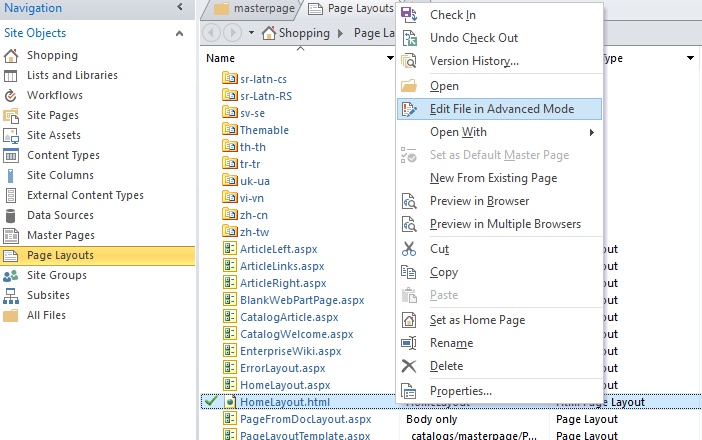Screen dimensions: 702x440
Task: Open the BlankWebPartPage.aspx file link
Action: pos(302,300)
